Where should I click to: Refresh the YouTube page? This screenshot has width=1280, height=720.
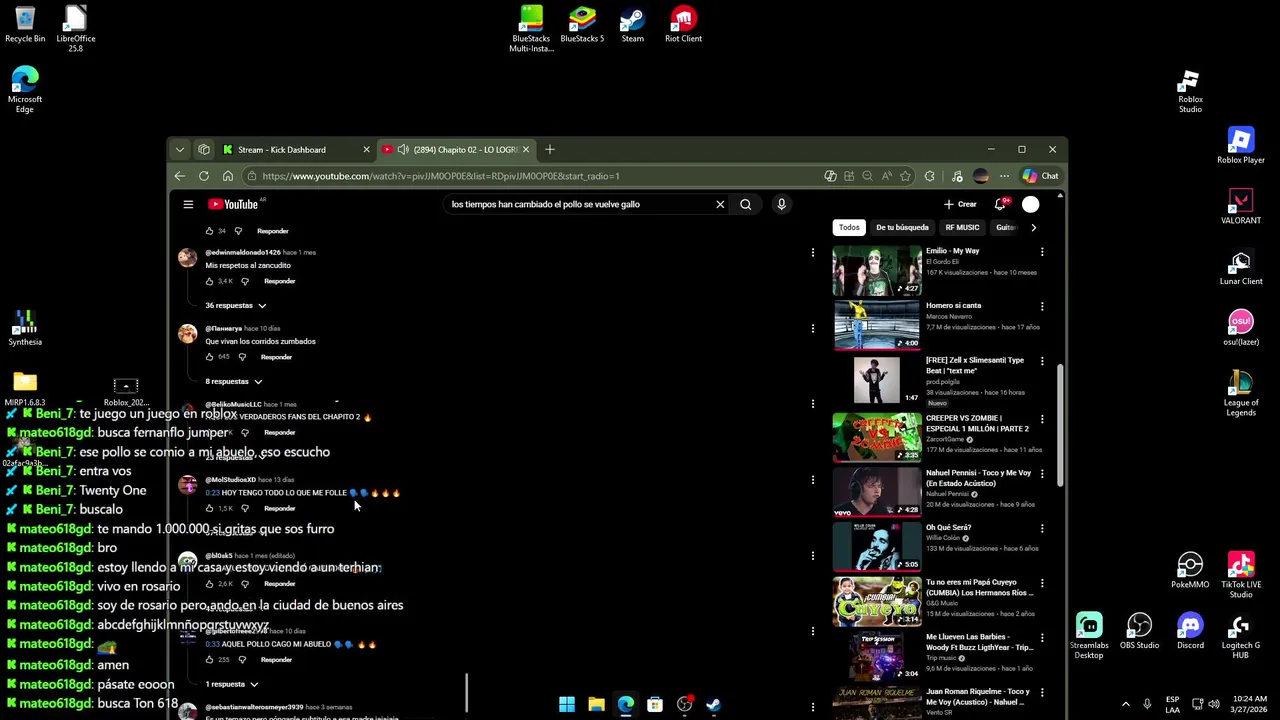(204, 176)
